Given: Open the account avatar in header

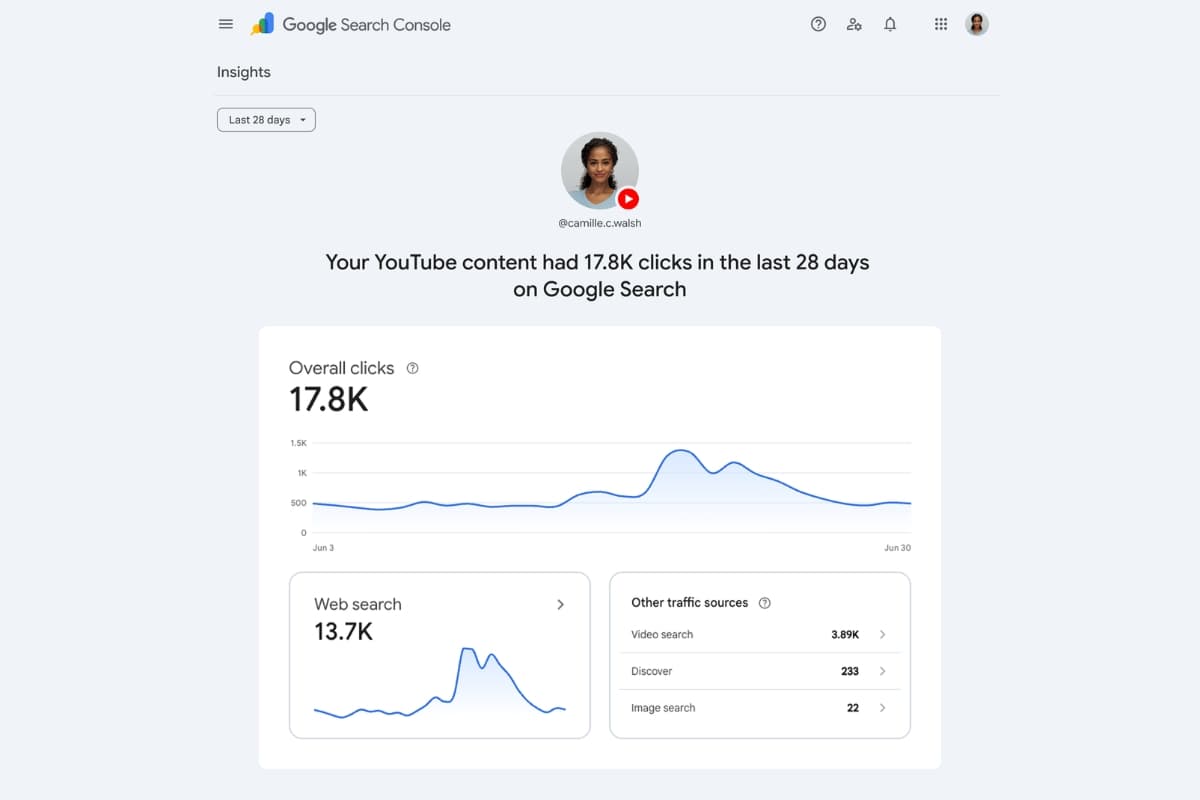Looking at the screenshot, I should coord(977,24).
